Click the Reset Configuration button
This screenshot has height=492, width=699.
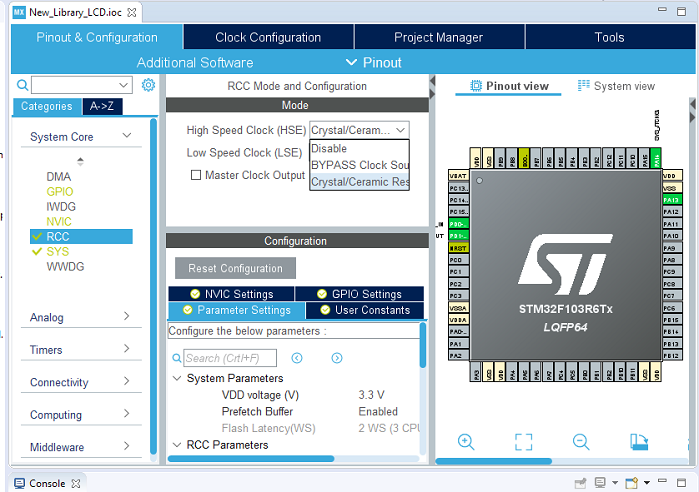[235, 268]
